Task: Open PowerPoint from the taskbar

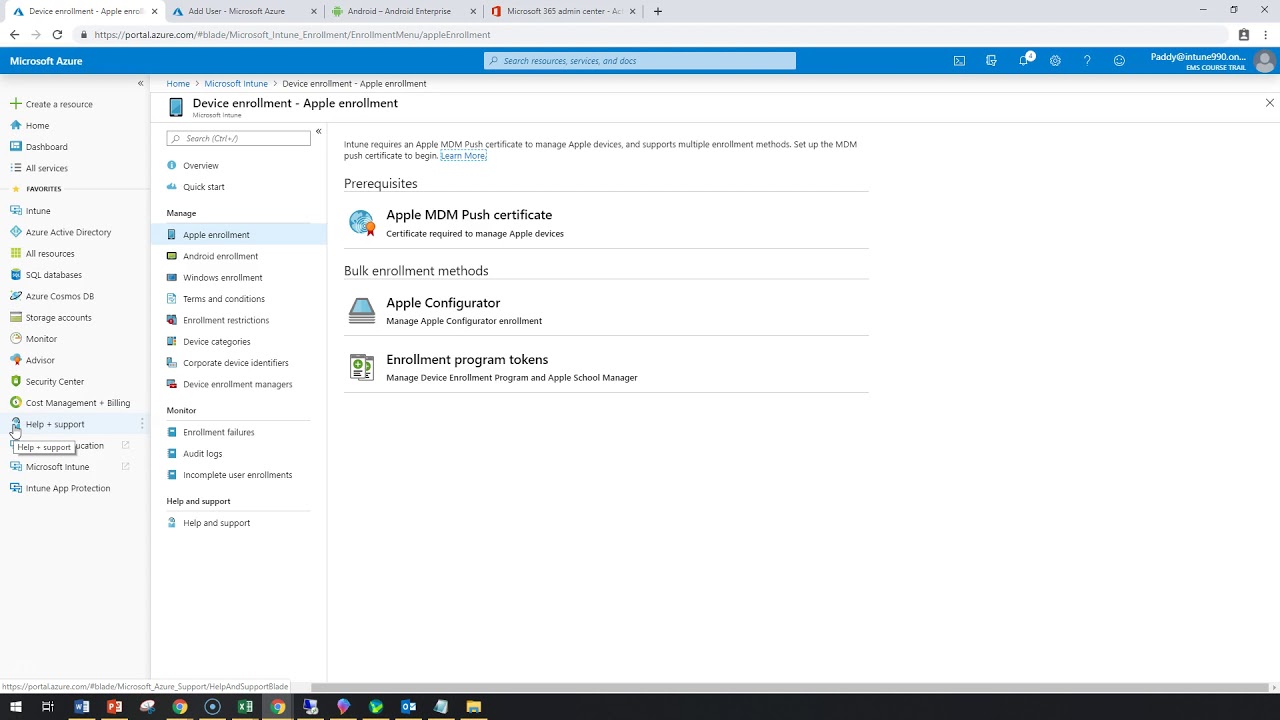Action: pos(114,707)
